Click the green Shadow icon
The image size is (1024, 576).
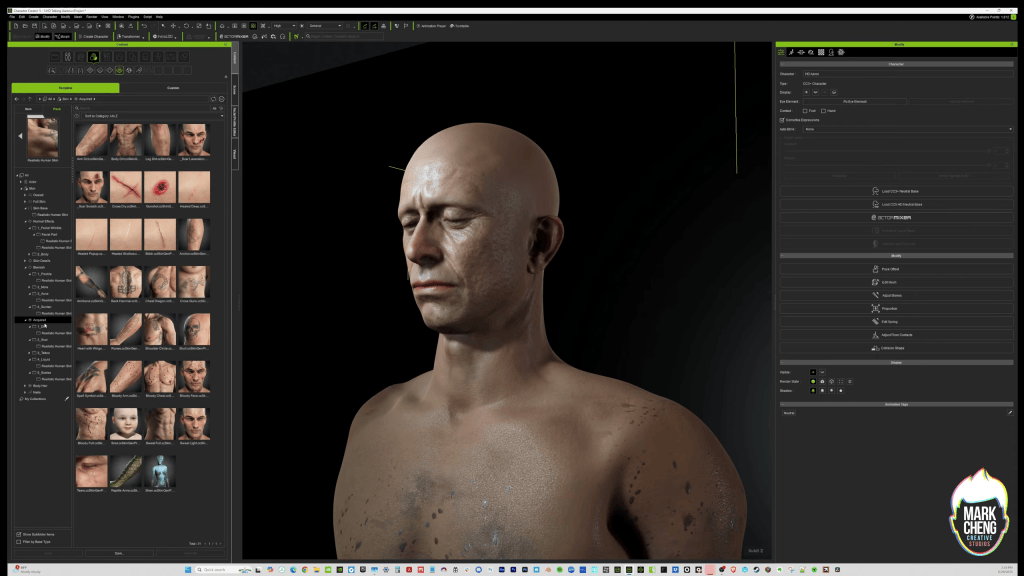click(x=813, y=391)
